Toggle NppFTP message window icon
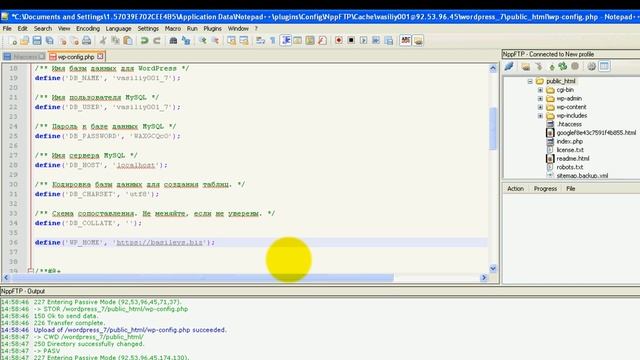Viewport: 640px width, 360px height. [x=604, y=66]
